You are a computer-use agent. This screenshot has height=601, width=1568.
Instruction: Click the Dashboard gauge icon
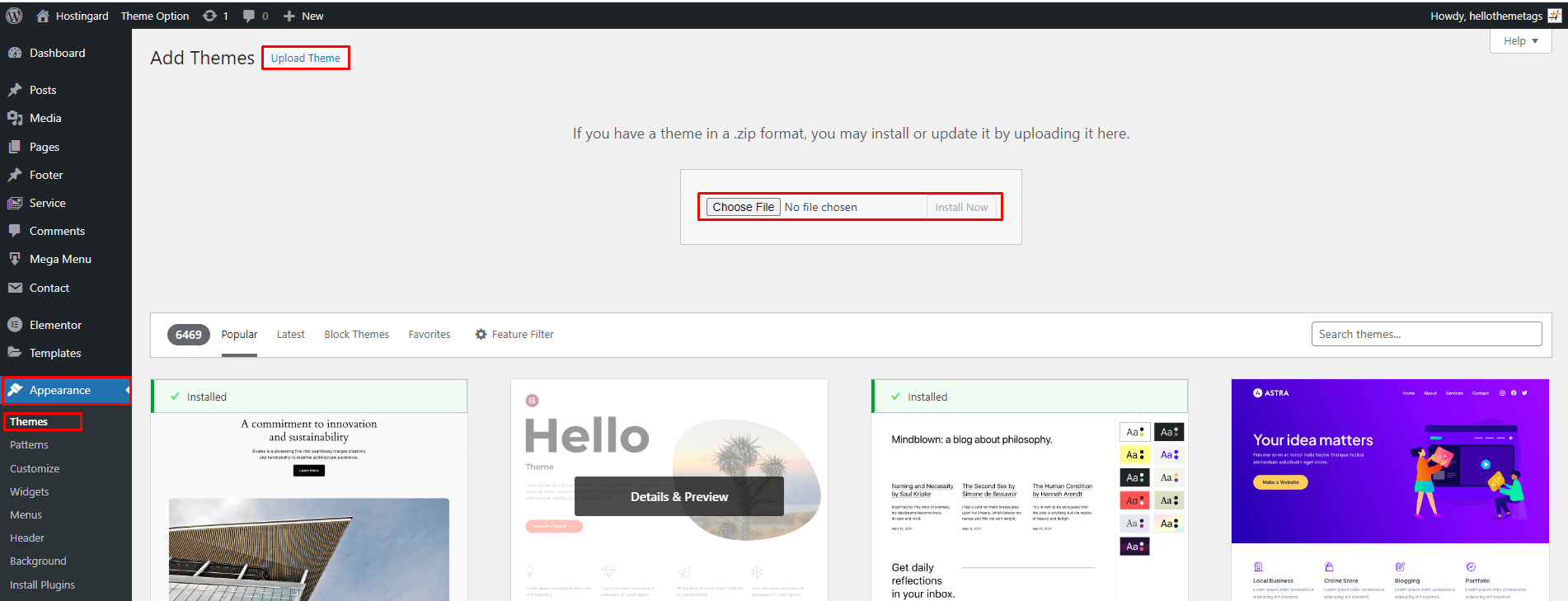click(x=15, y=53)
